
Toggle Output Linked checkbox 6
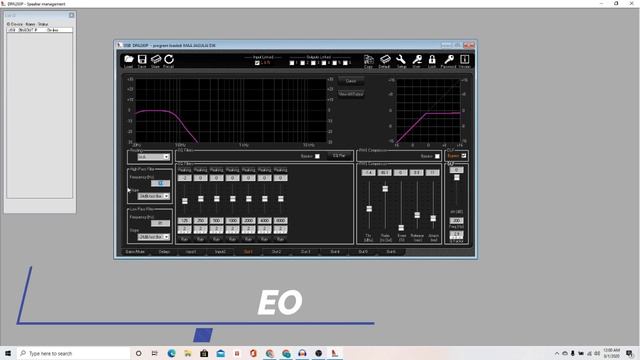point(345,63)
